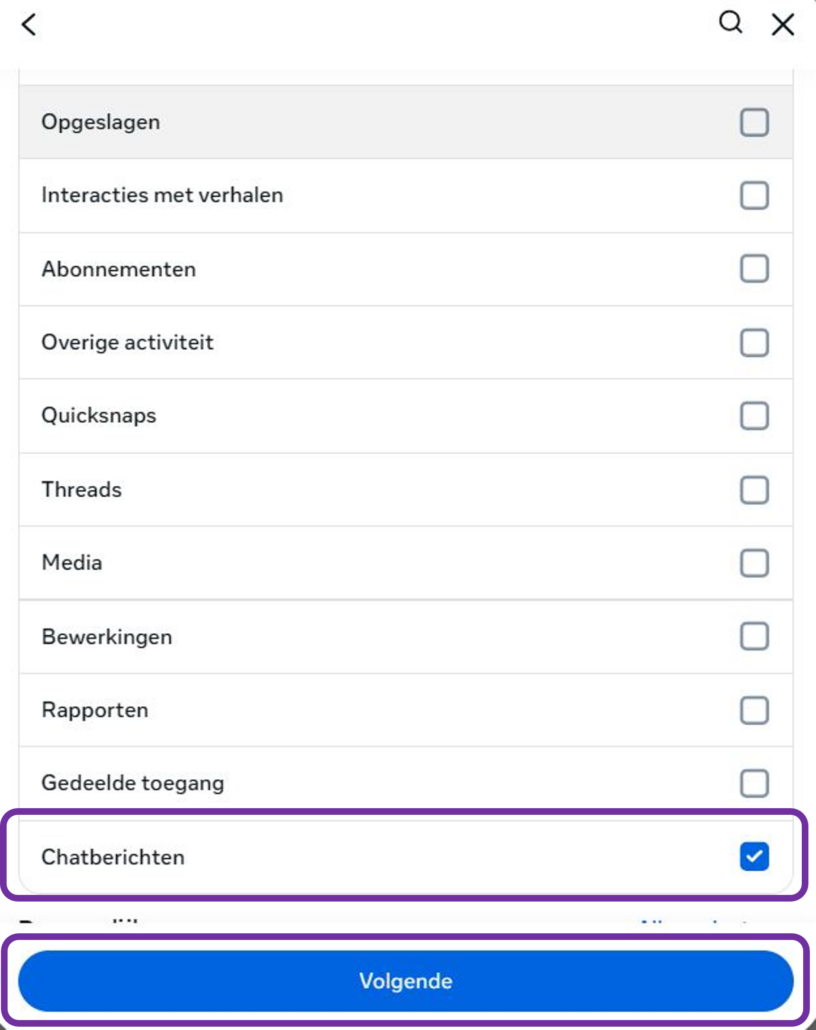Select the Bewerkingen checkbox
Screen dimensions: 816x1030
tap(754, 636)
